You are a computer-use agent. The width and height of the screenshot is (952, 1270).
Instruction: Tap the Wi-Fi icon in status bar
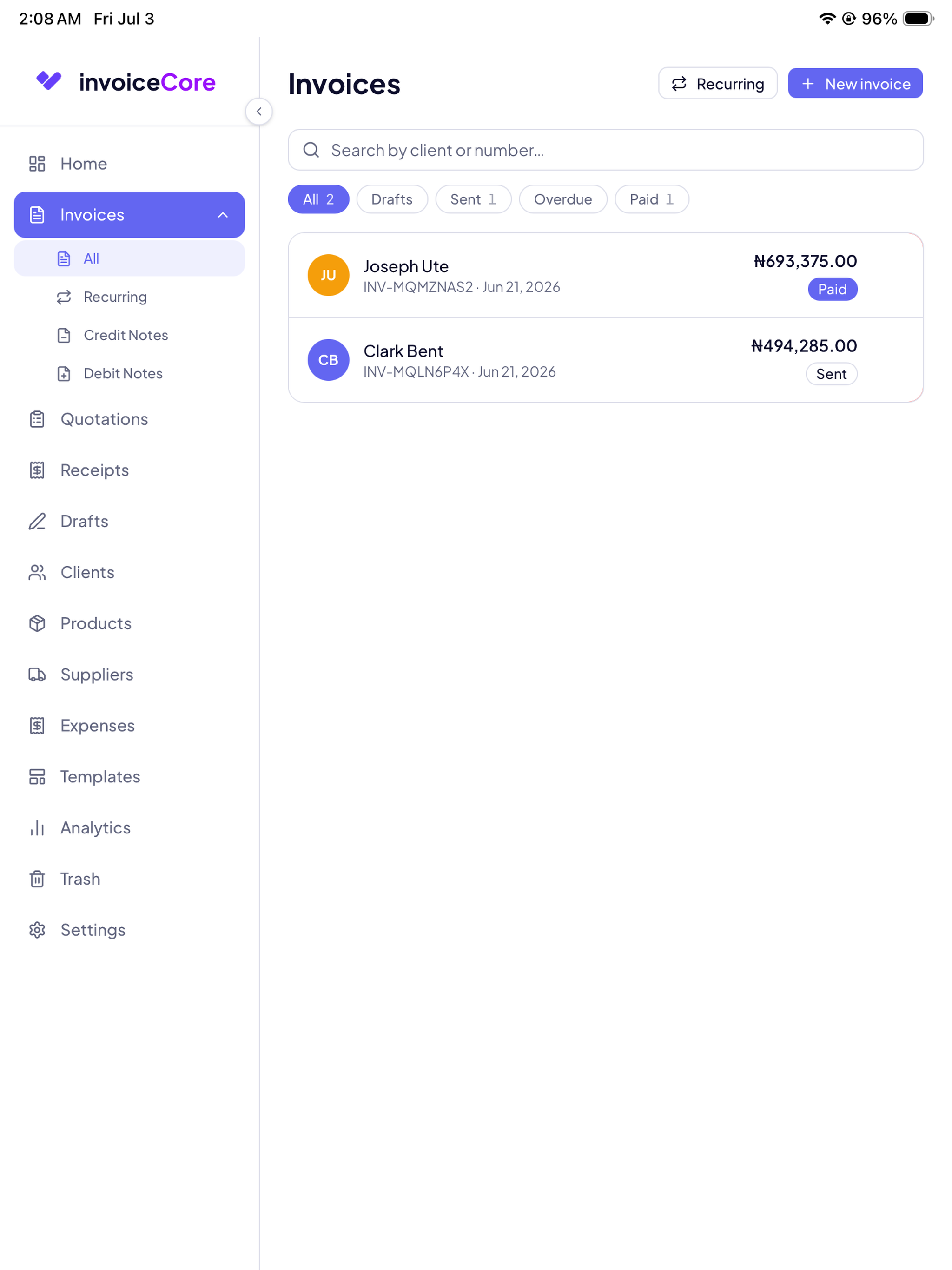click(827, 19)
